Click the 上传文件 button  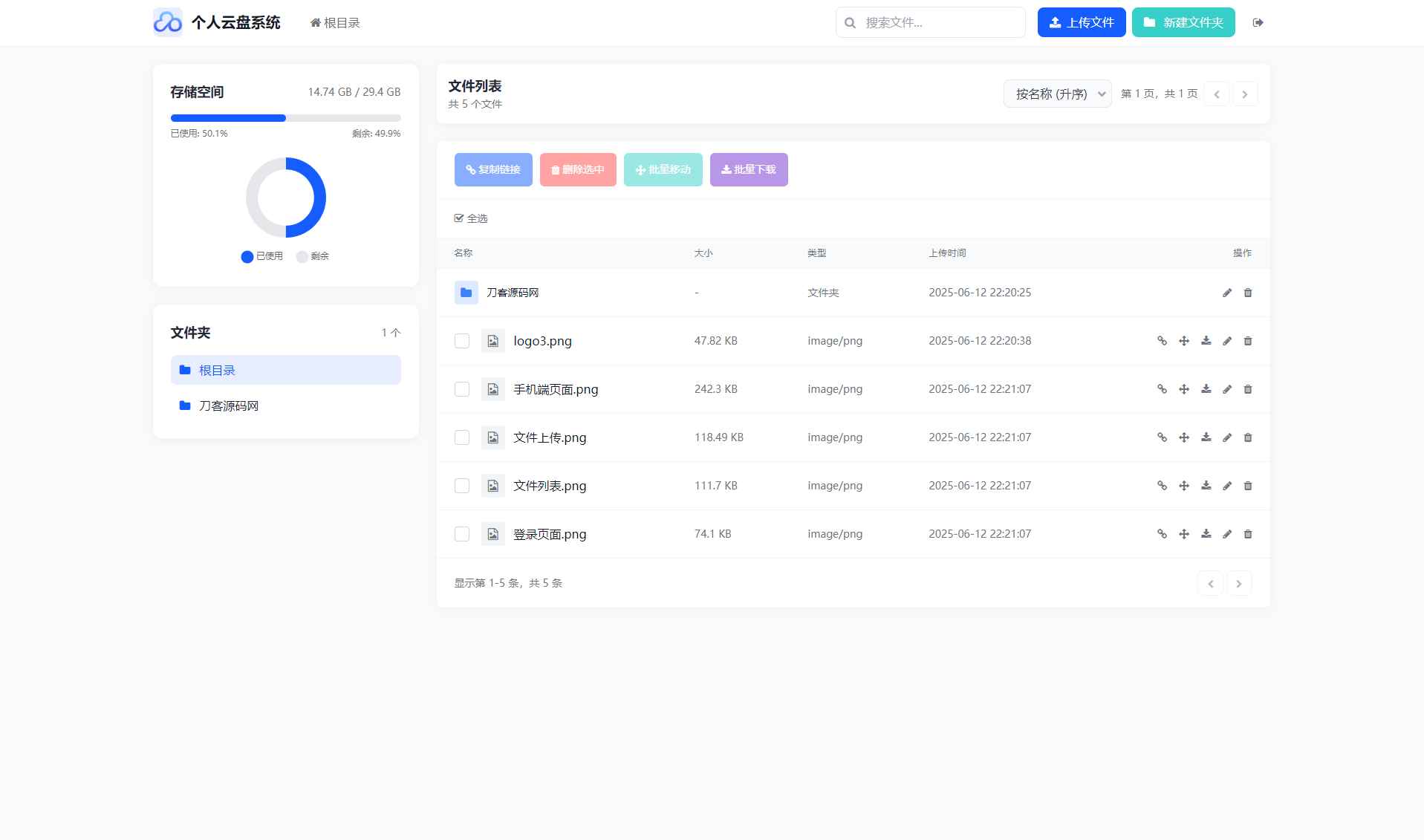(1081, 22)
